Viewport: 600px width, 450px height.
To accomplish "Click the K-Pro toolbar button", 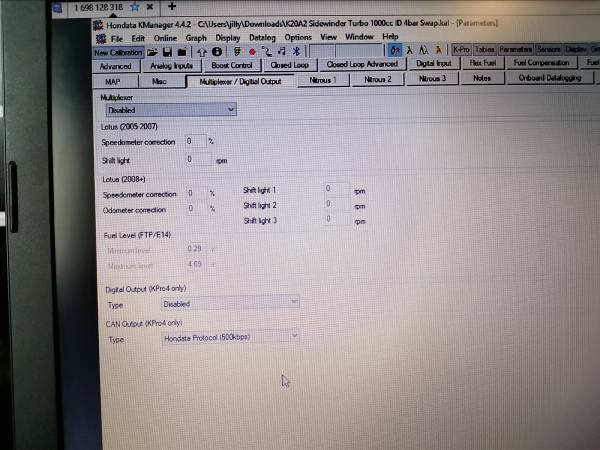I will point(461,48).
